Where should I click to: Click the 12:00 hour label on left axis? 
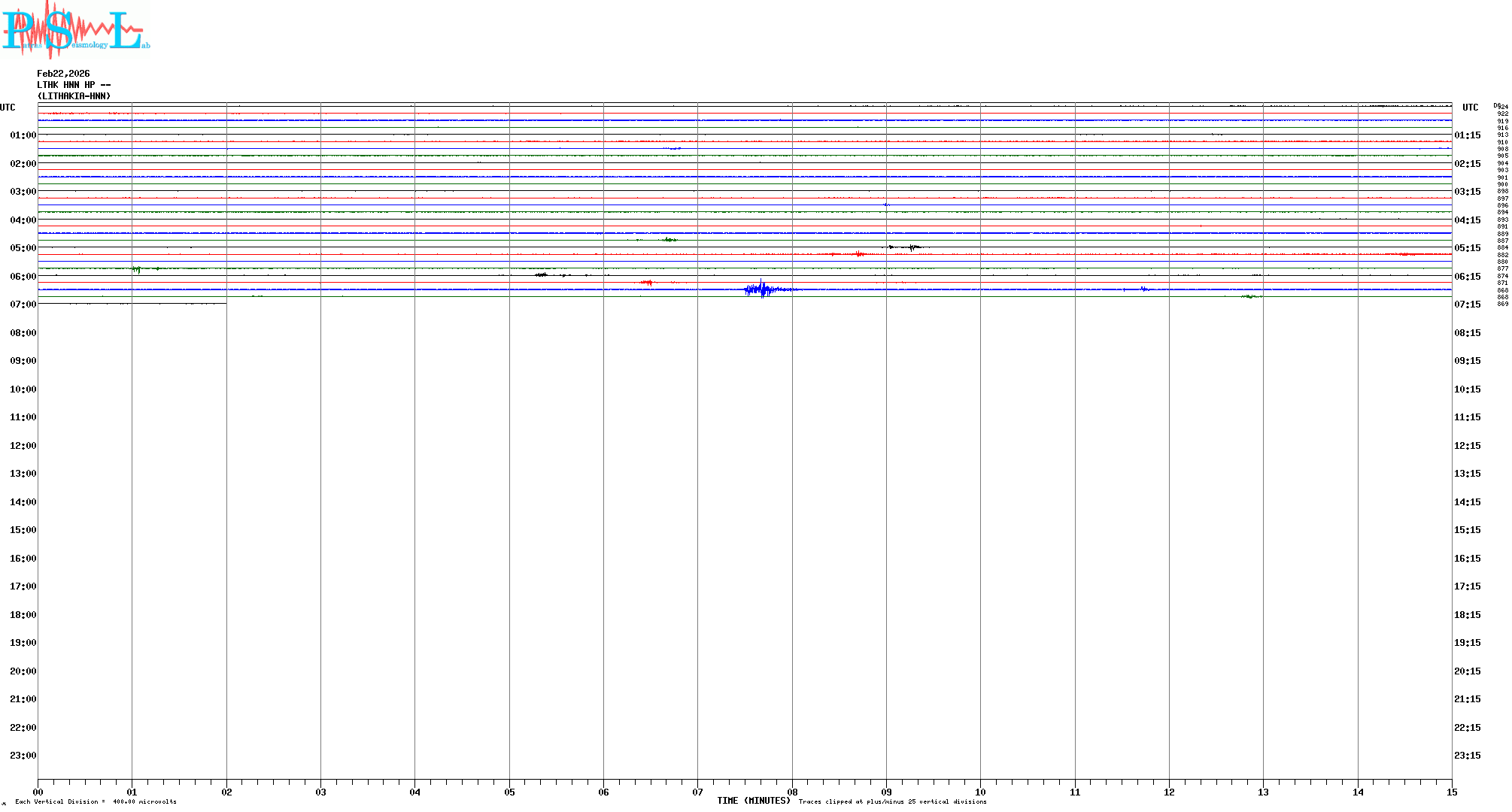click(x=23, y=446)
